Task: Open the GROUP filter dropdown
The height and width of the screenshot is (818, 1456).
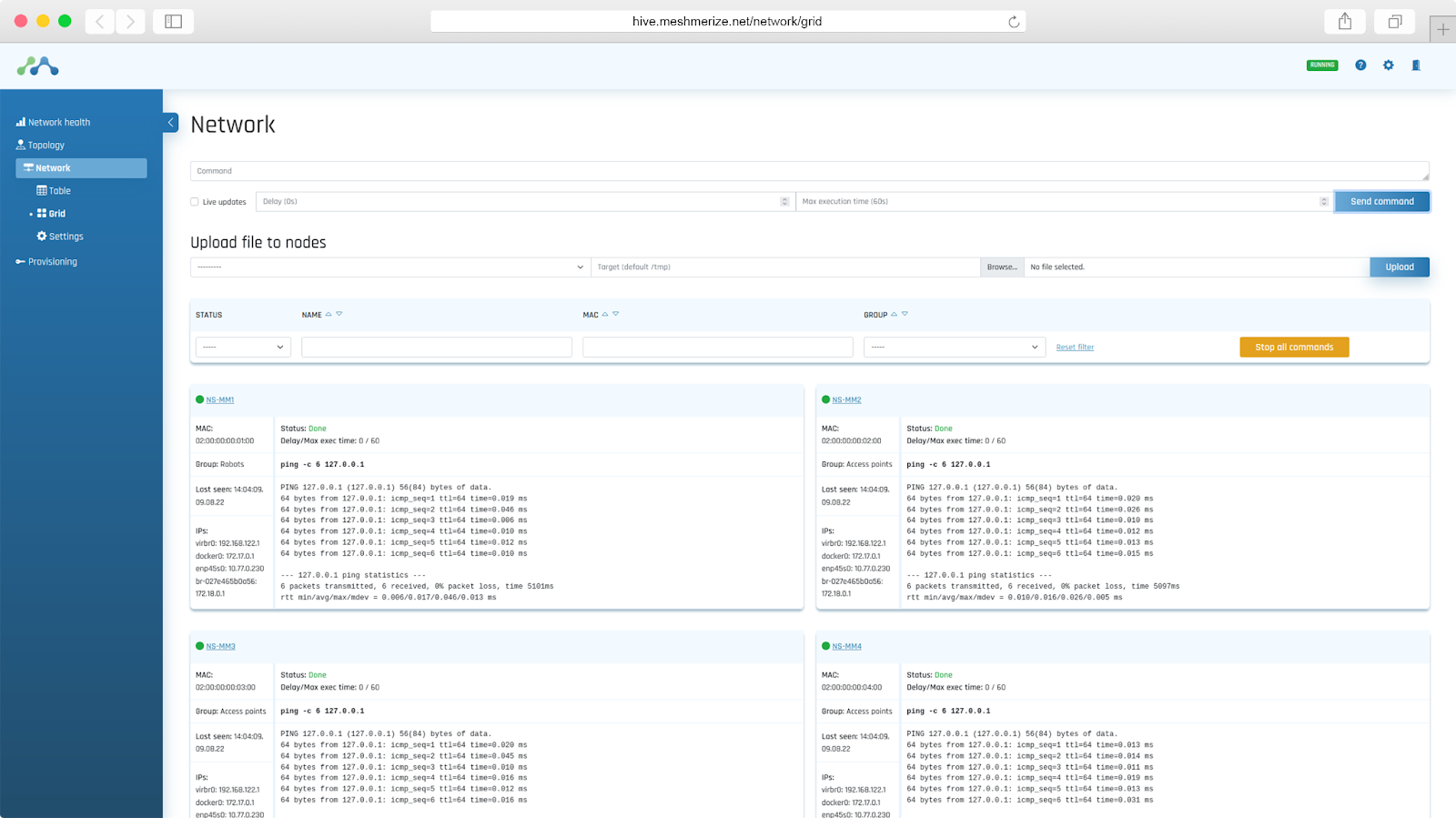Action: 955,347
